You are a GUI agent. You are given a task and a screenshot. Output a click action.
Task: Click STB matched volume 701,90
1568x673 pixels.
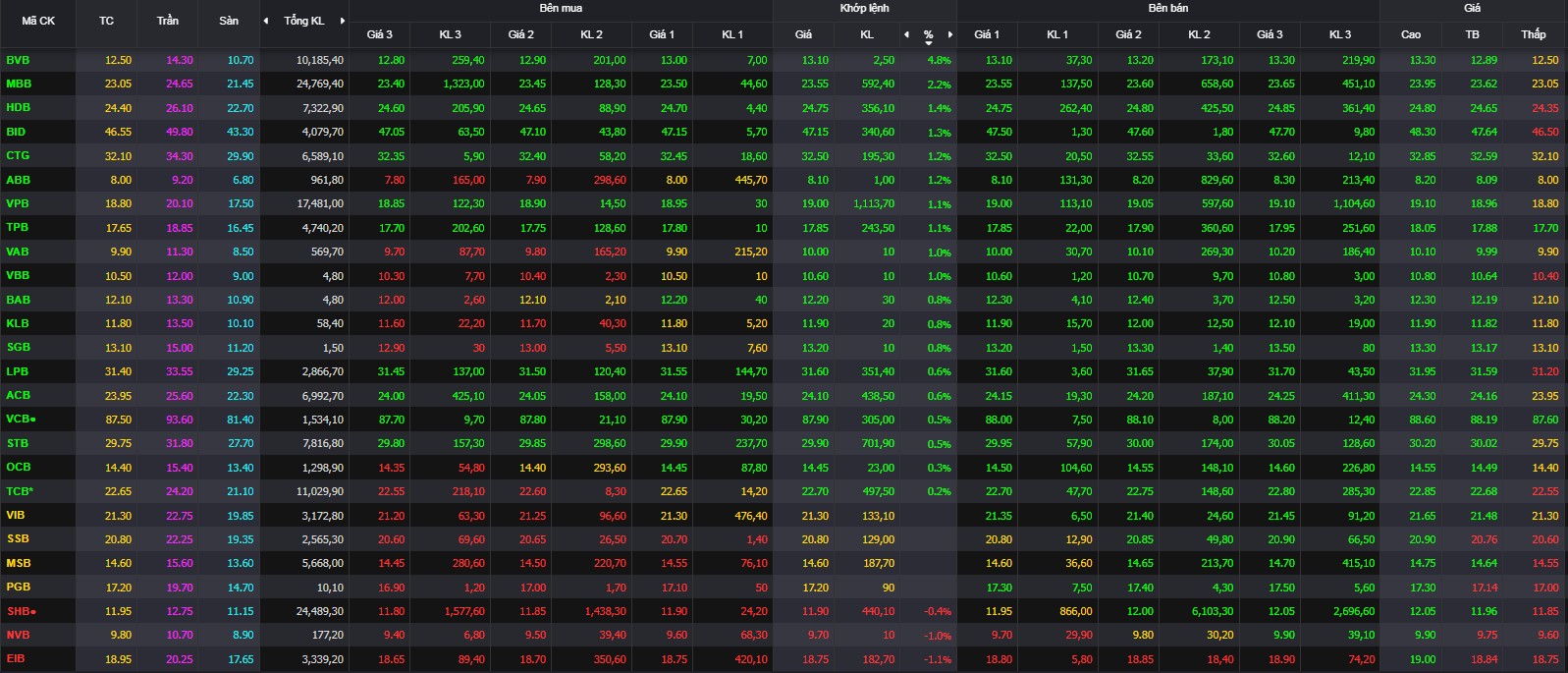pos(878,443)
